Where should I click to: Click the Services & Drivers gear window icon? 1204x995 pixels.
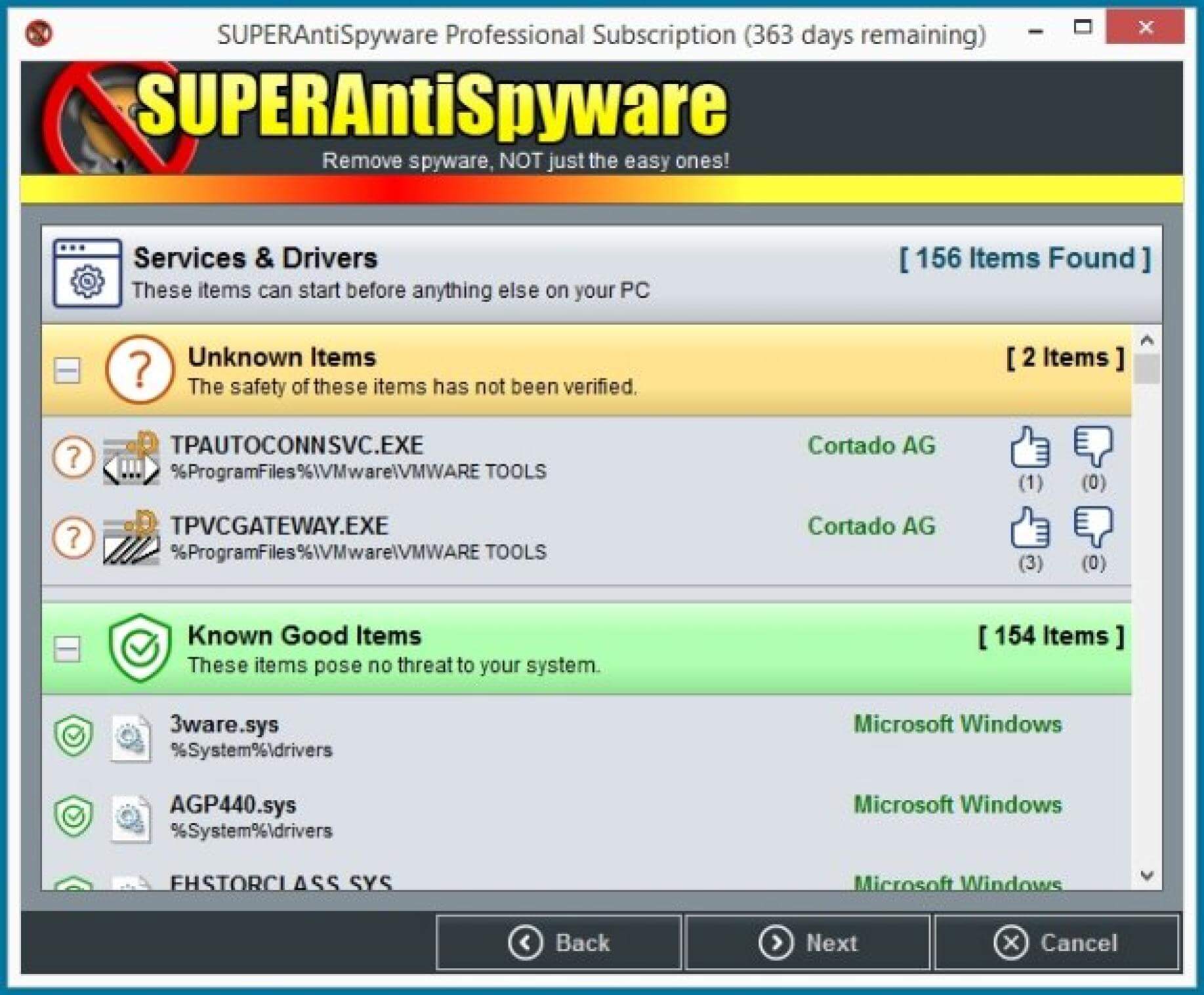pos(87,273)
